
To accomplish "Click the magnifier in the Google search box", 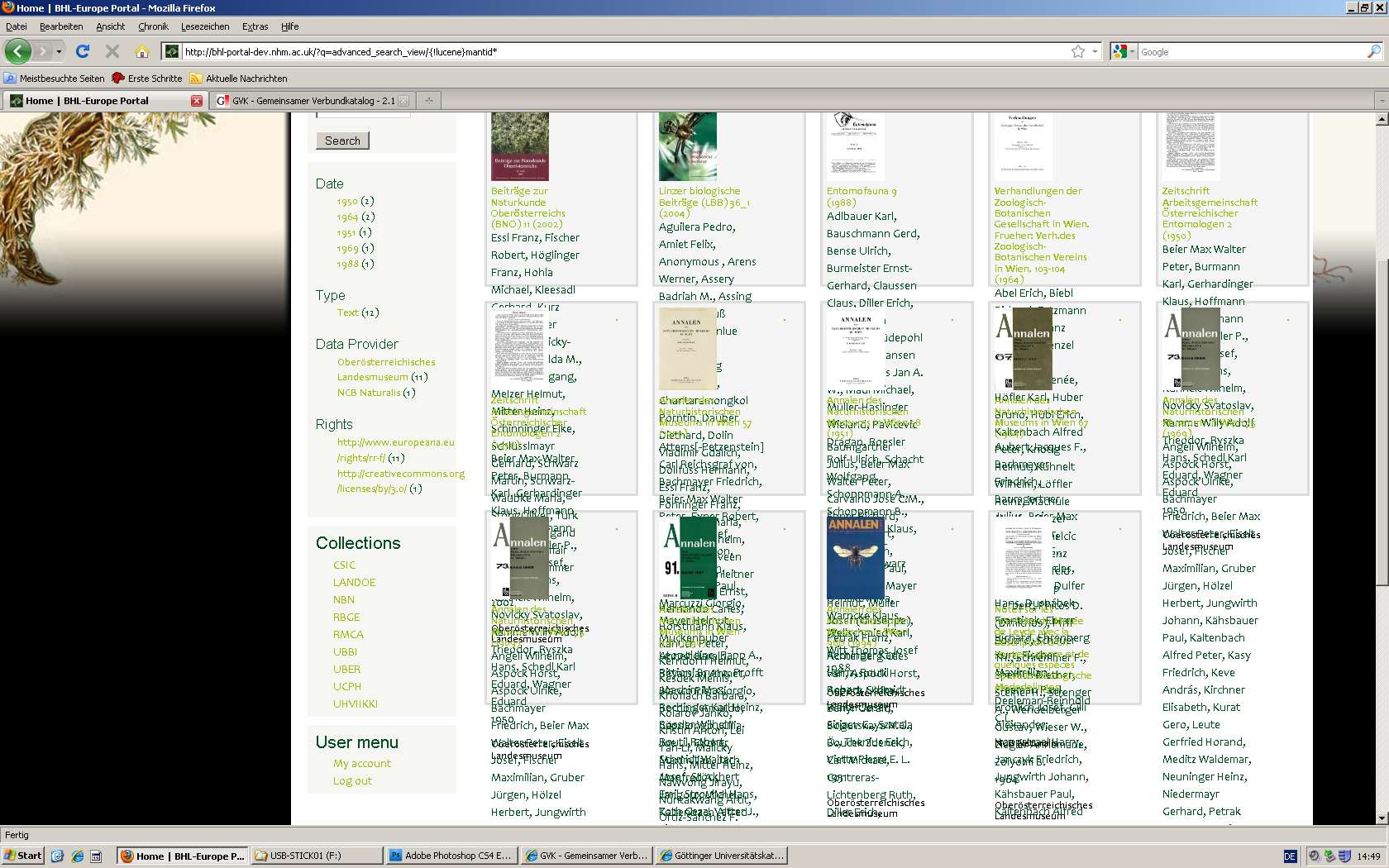I will click(x=1373, y=51).
